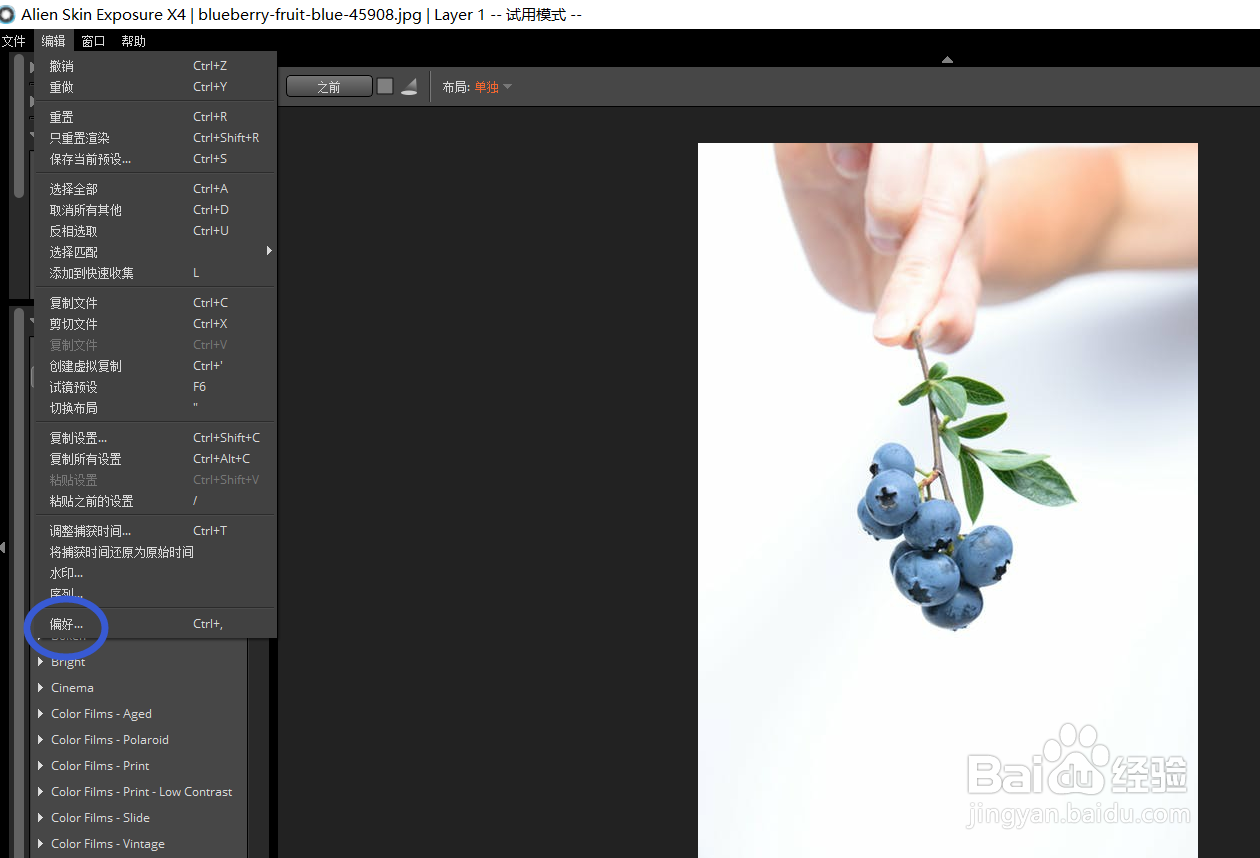The image size is (1260, 858).
Task: Toggle the square preview split icon
Action: tap(385, 87)
